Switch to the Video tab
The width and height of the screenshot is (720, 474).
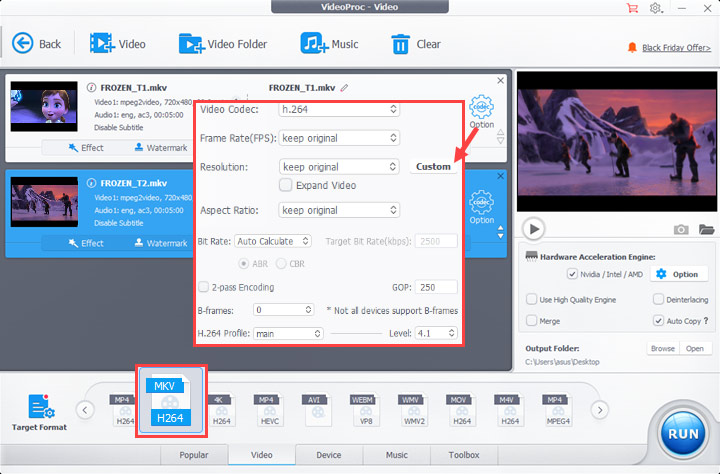pos(262,455)
